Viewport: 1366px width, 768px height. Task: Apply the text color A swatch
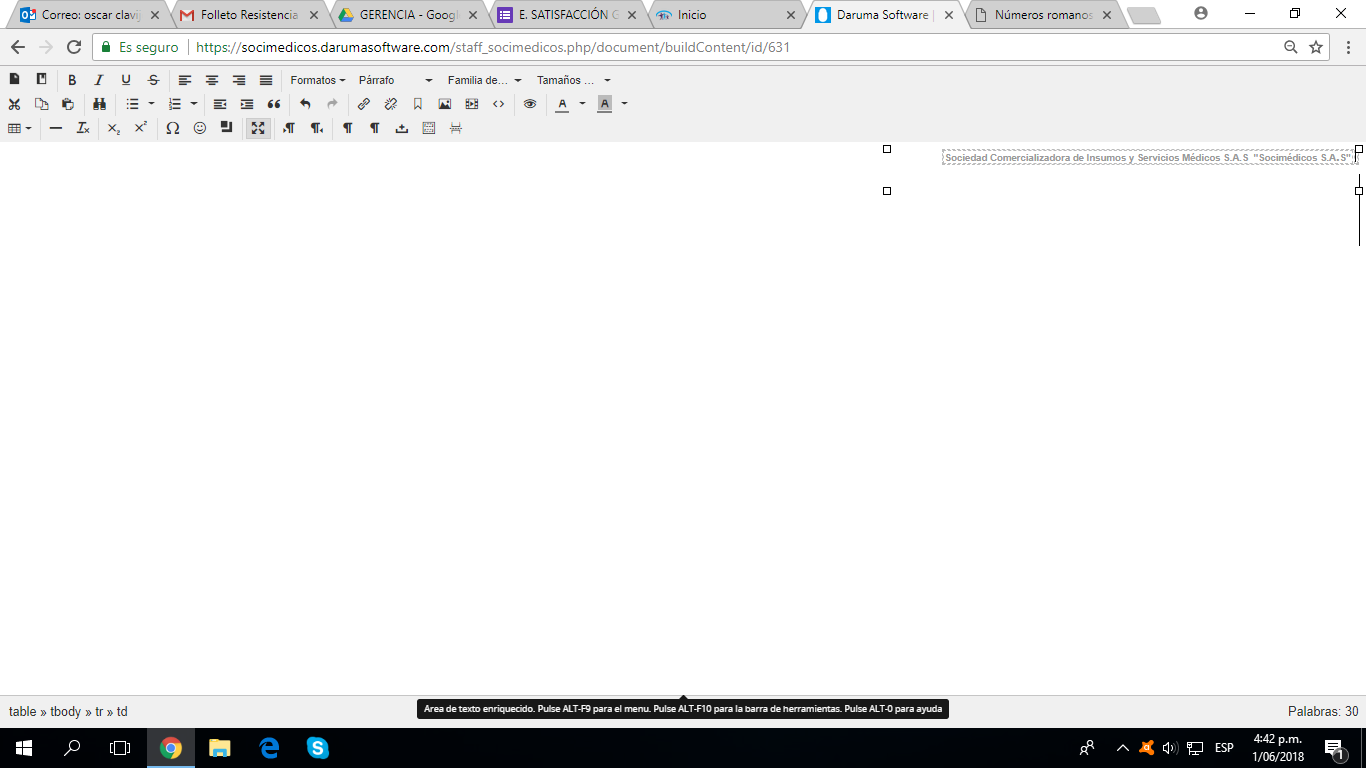point(562,104)
